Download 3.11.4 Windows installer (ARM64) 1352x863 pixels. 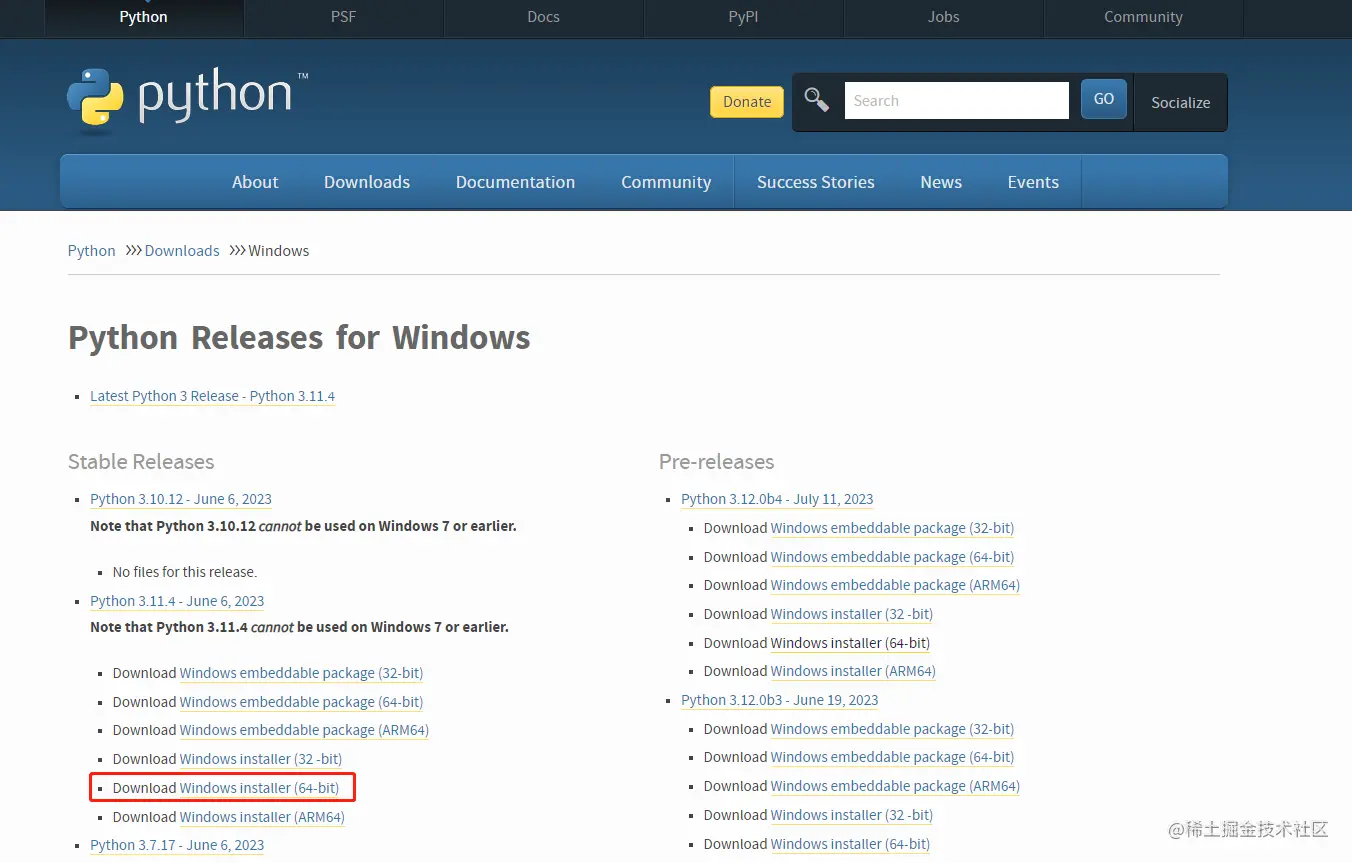pyautogui.click(x=262, y=817)
